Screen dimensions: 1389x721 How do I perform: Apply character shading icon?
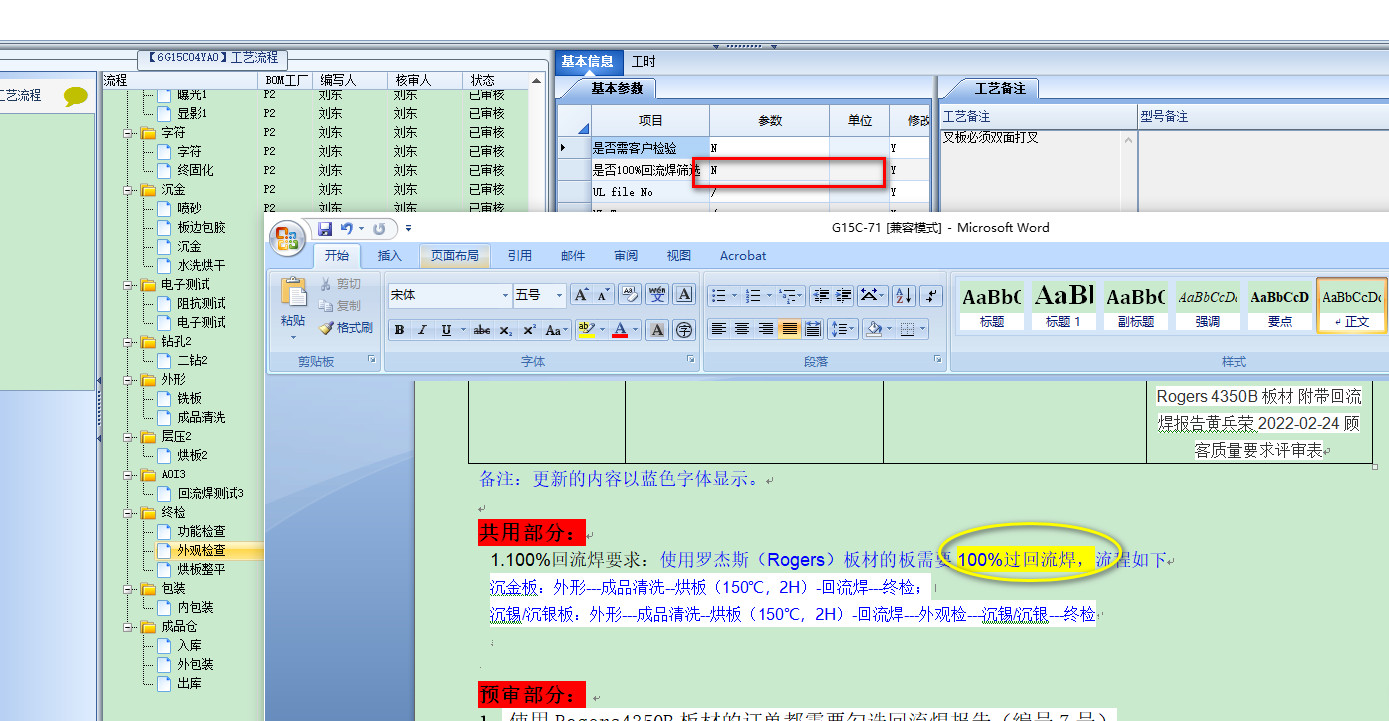click(657, 330)
